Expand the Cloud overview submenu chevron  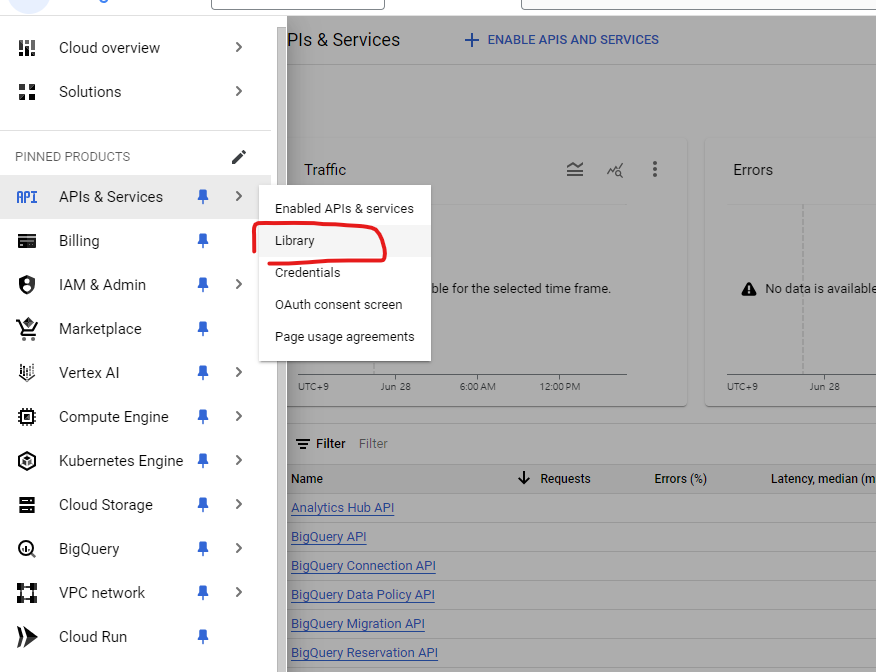239,47
